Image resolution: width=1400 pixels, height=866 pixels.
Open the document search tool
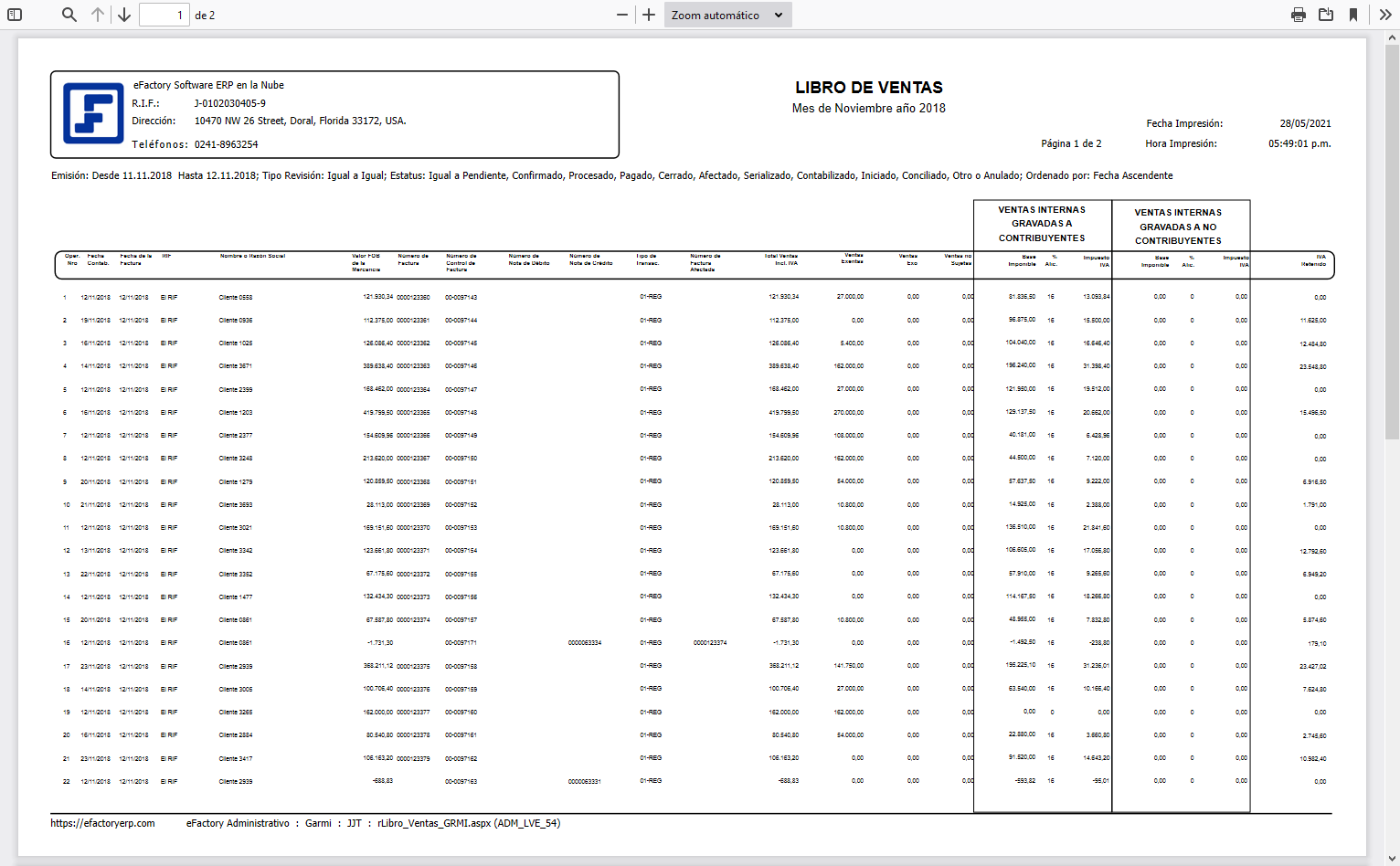69,14
